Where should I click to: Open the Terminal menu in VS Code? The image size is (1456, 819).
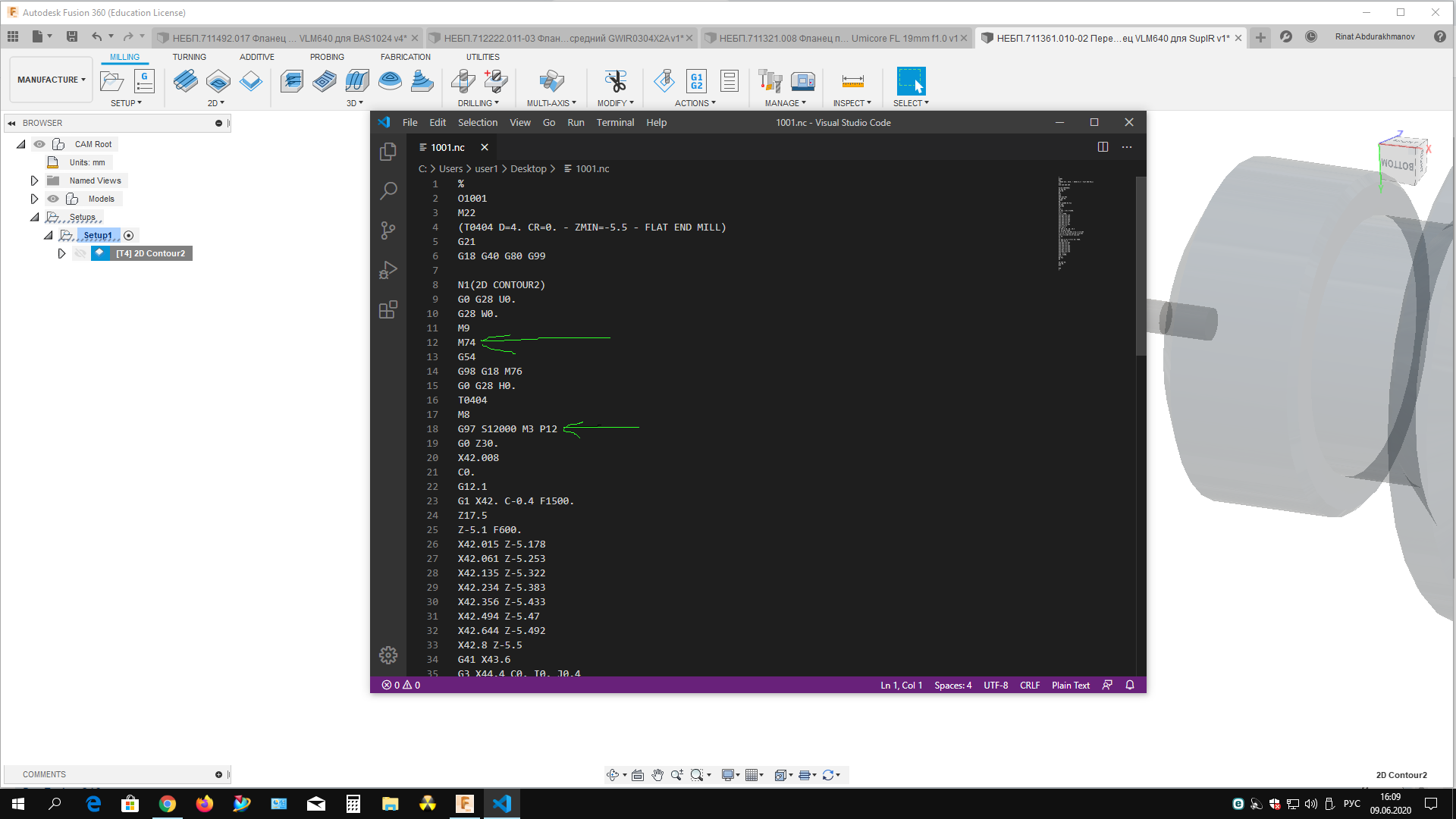coord(614,123)
